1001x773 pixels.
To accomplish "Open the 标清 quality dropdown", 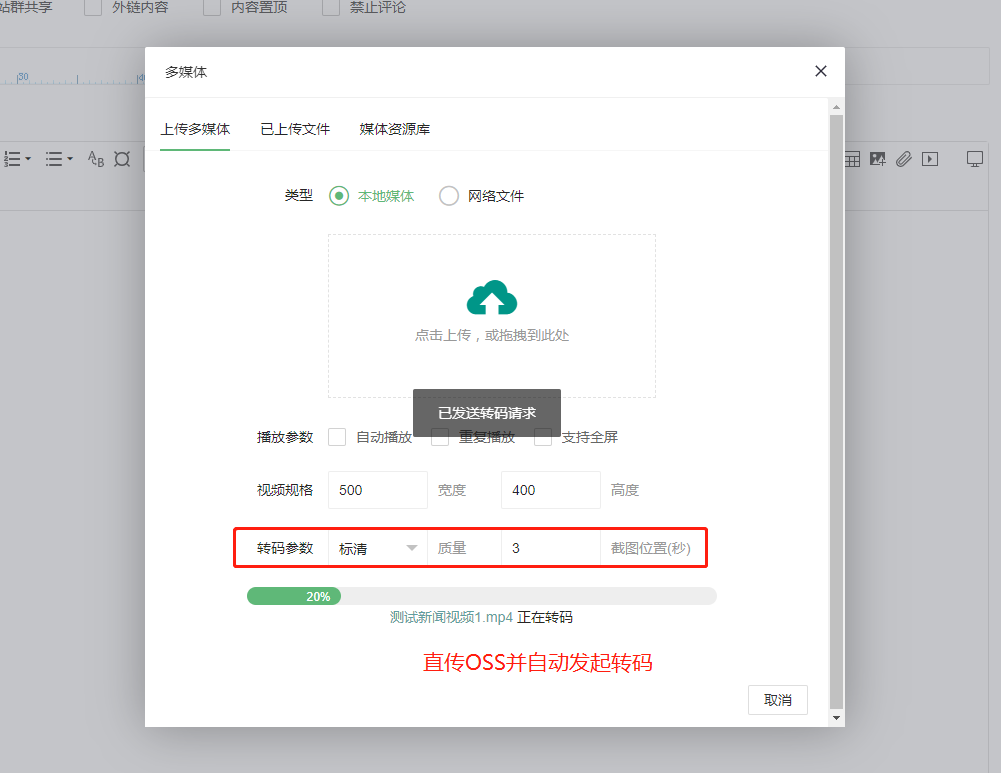I will click(x=378, y=548).
